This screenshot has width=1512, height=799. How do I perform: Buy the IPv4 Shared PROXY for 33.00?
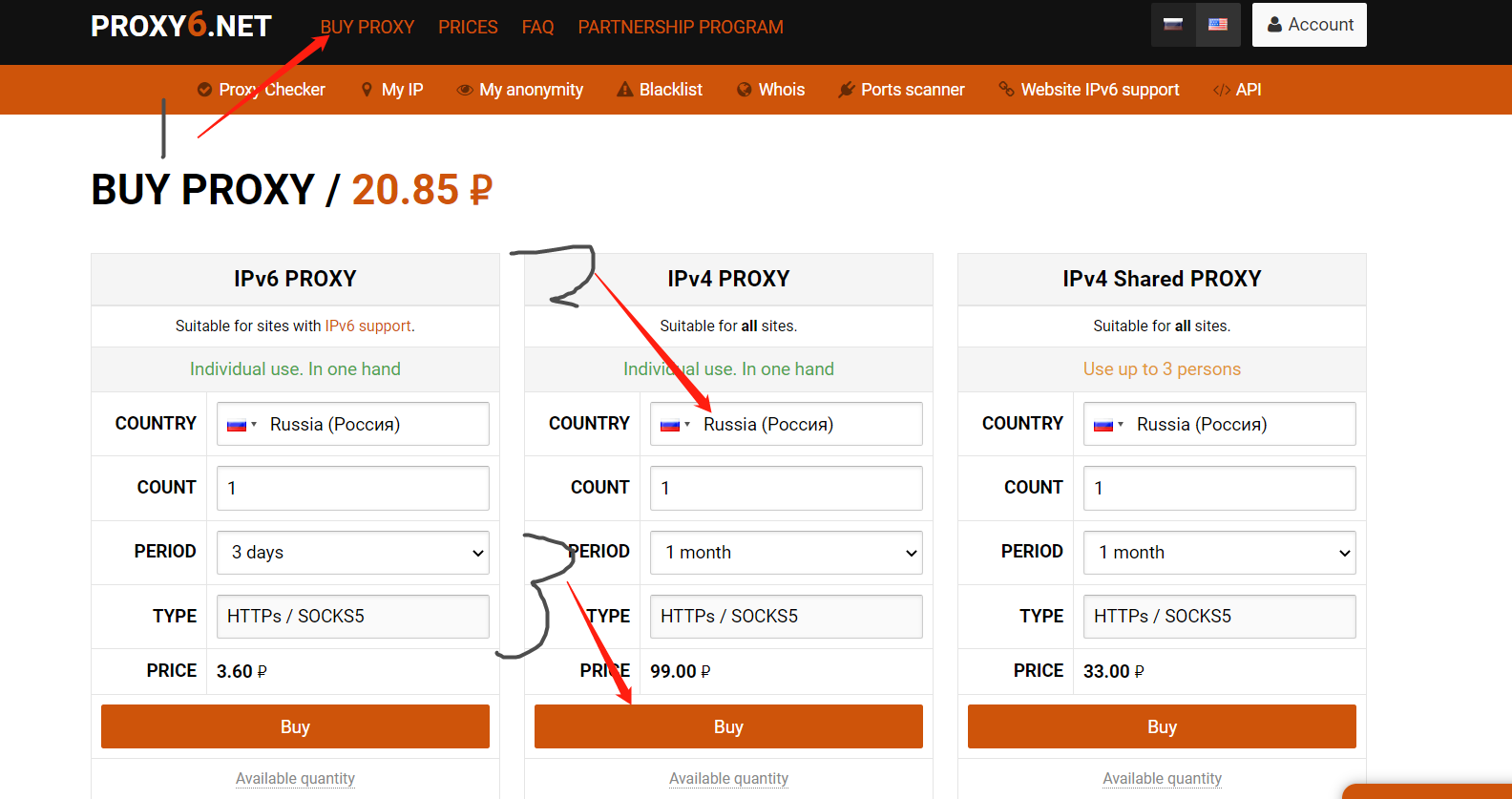(x=1162, y=726)
